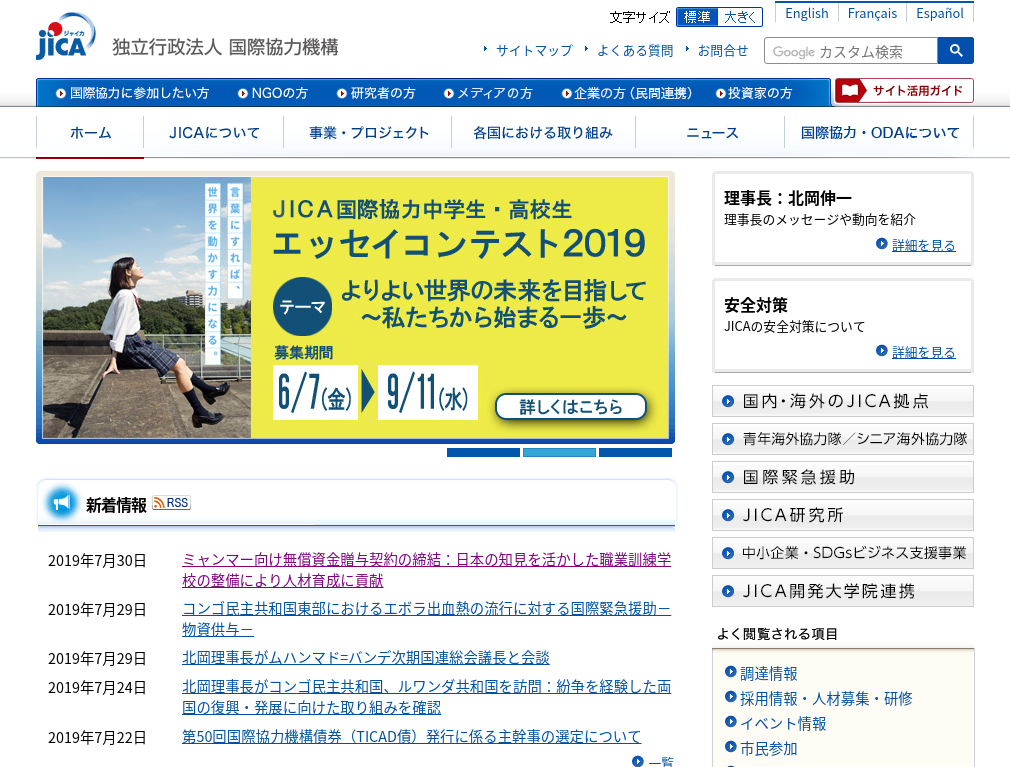This screenshot has width=1010, height=767.
Task: Open よくある質問 page
Action: tap(635, 50)
